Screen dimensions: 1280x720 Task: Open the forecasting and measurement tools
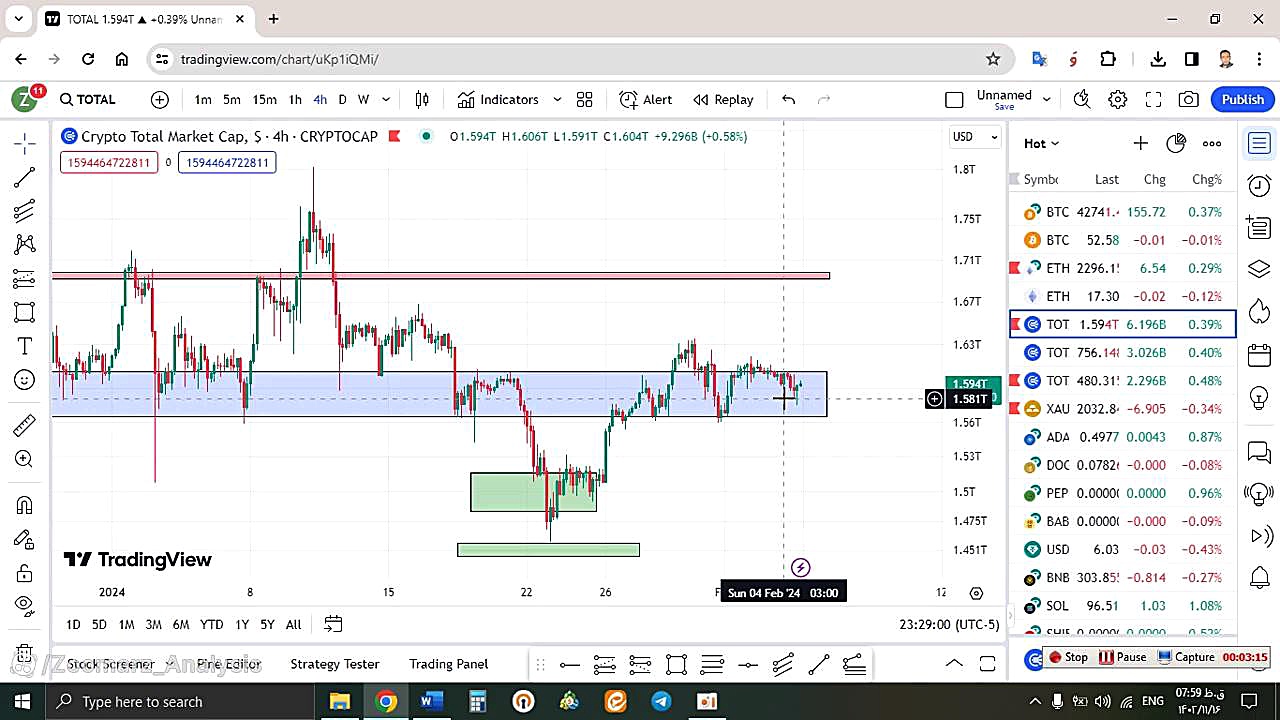coord(25,278)
